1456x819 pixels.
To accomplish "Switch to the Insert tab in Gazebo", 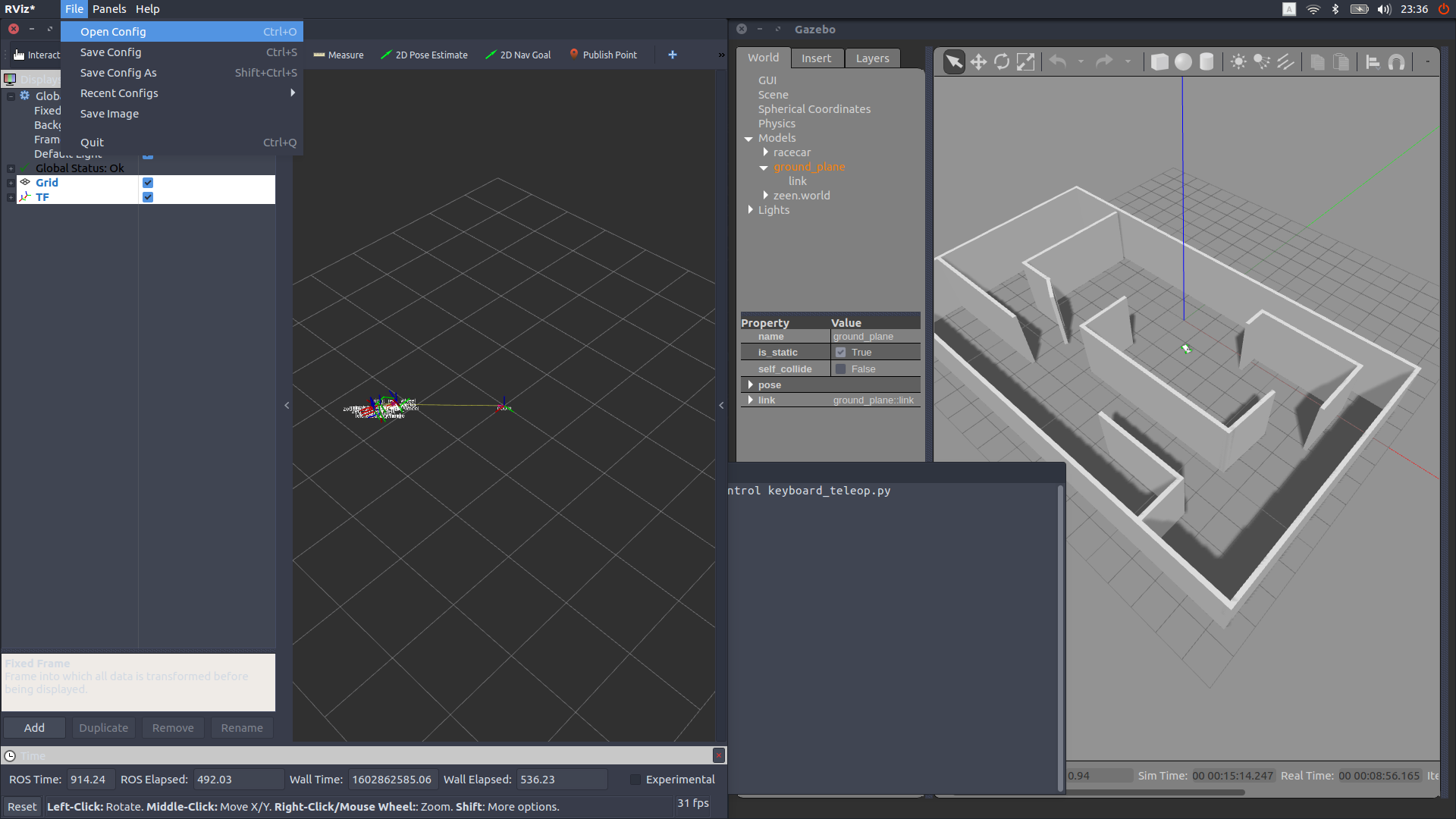I will [816, 58].
